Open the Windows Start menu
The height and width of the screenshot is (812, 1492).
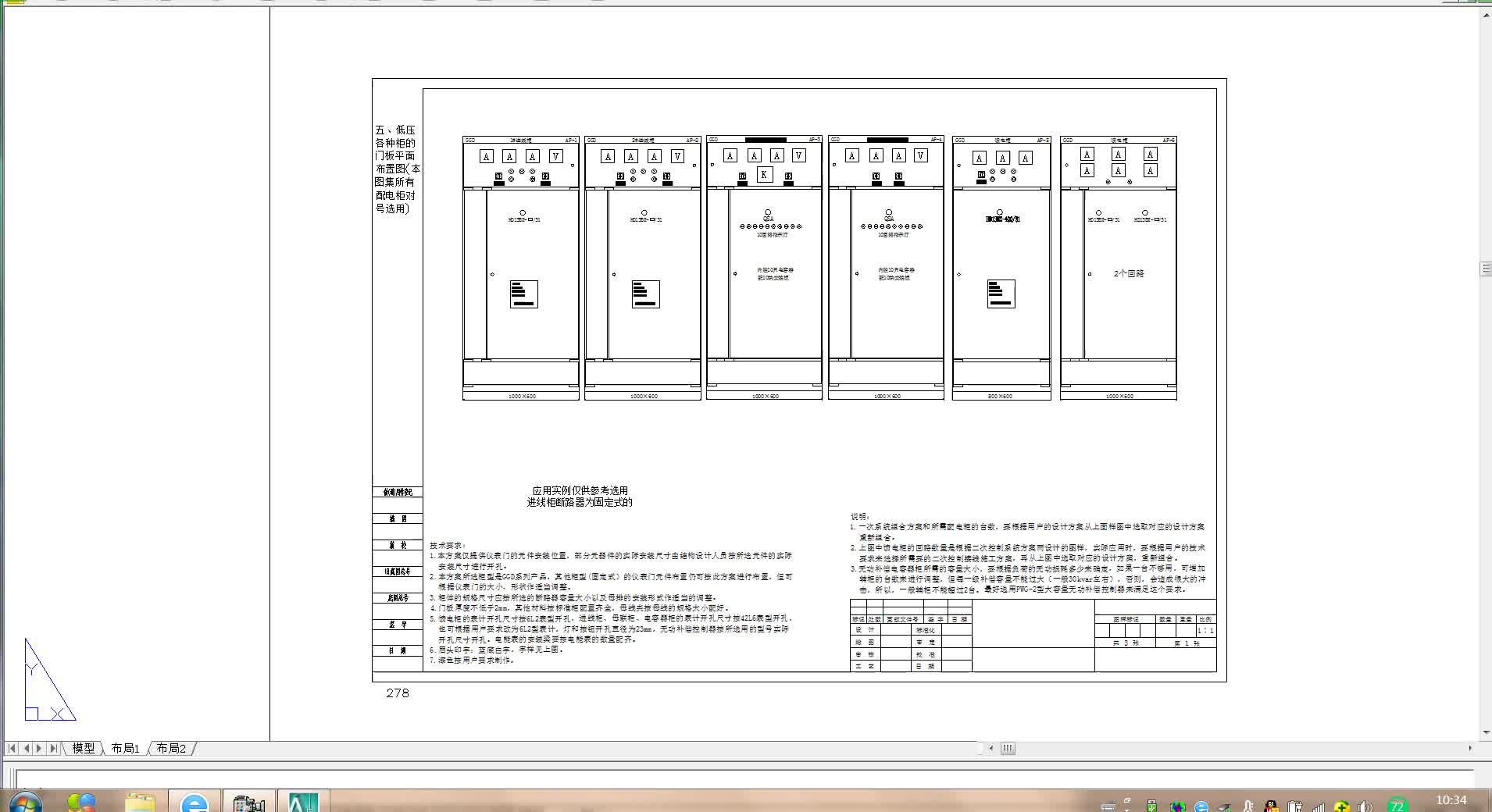(25, 803)
